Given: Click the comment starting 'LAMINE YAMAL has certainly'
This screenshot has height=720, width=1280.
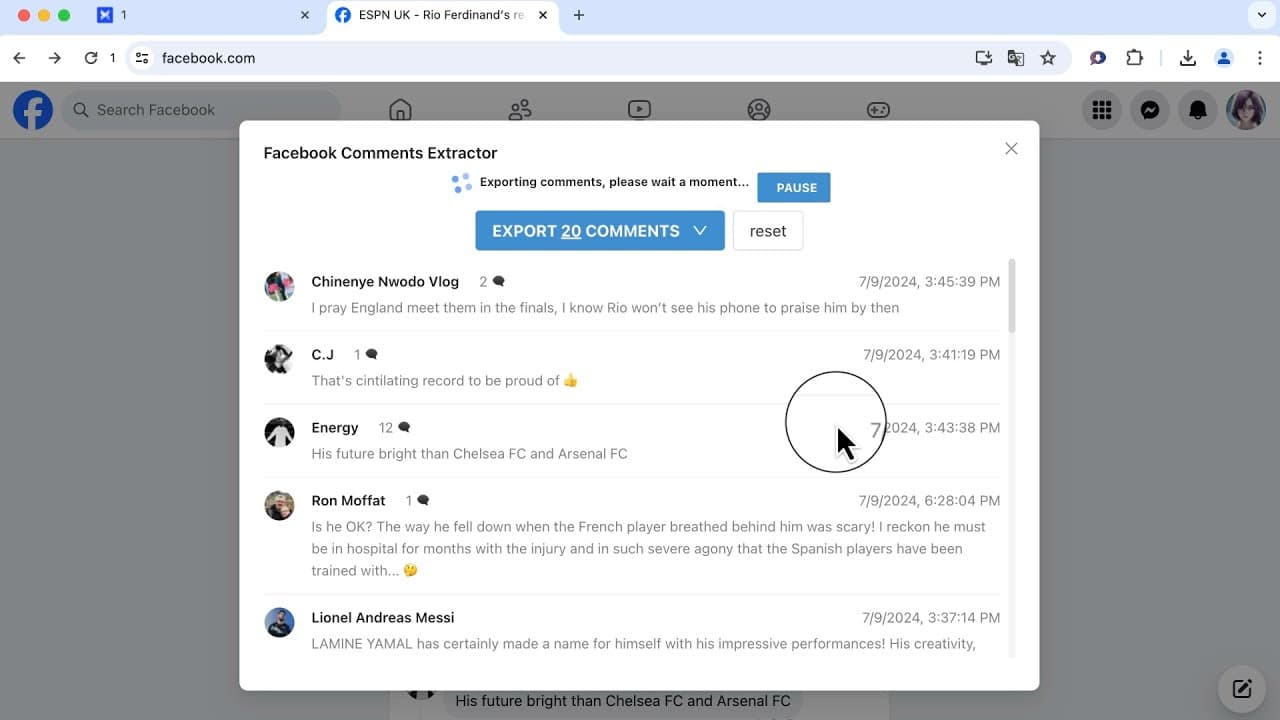Looking at the screenshot, I should 643,644.
